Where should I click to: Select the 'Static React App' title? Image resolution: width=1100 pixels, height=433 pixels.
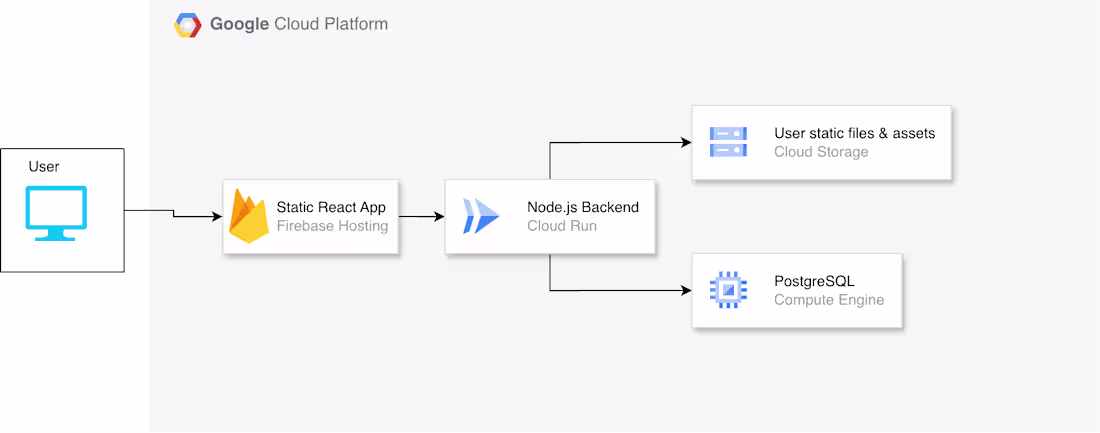point(331,208)
